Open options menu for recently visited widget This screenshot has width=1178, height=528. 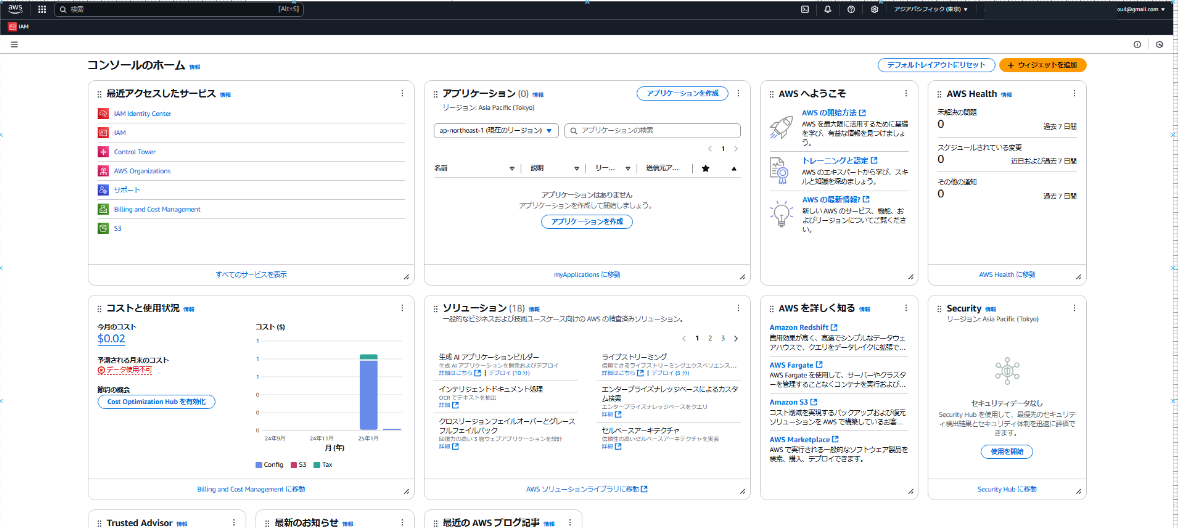(x=402, y=94)
